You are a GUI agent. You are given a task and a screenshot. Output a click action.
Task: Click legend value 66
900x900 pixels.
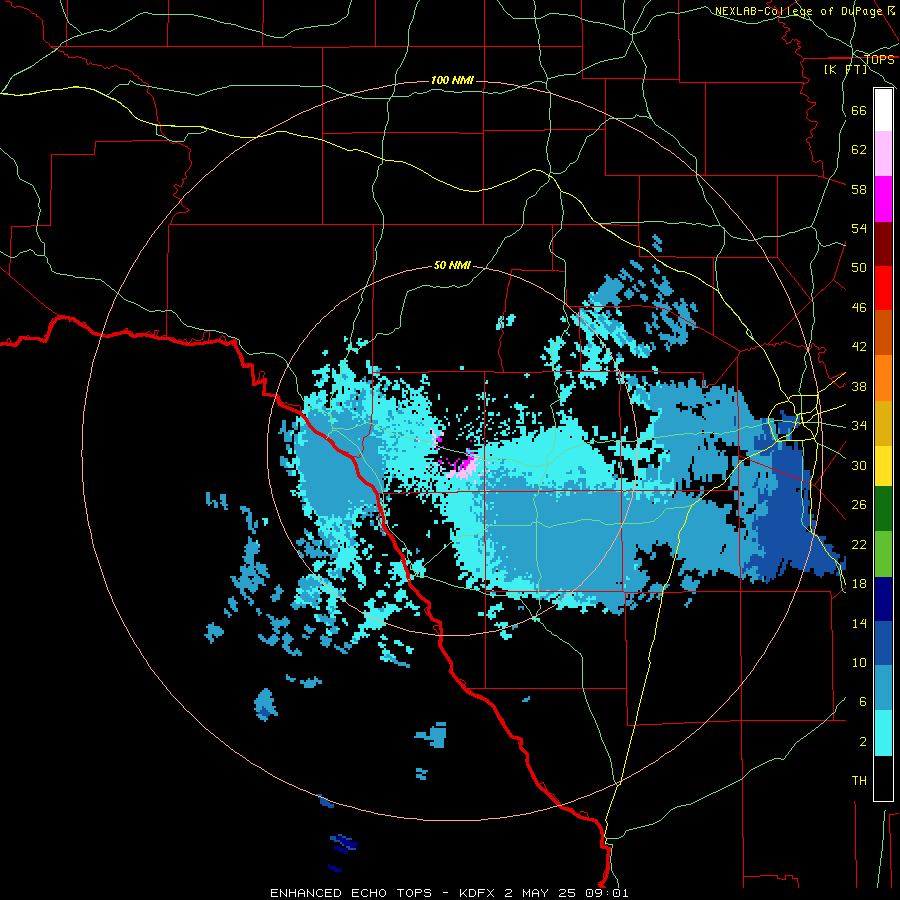coord(859,111)
